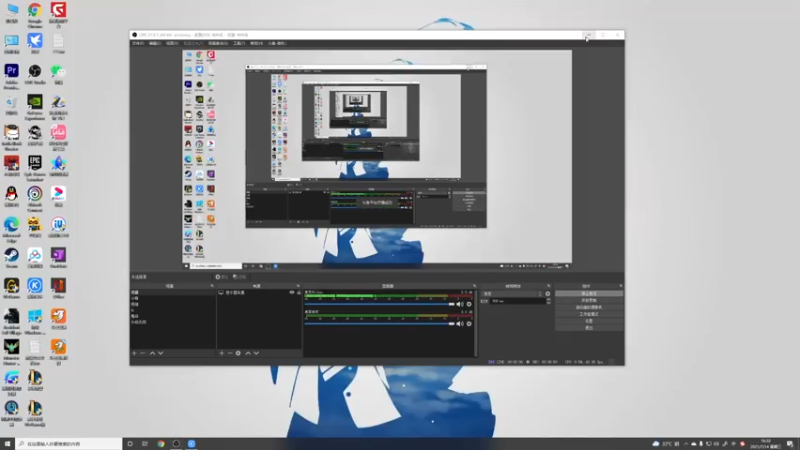Remove selected scene with the minus icon
Image resolution: width=800 pixels, height=450 pixels.
click(x=143, y=353)
